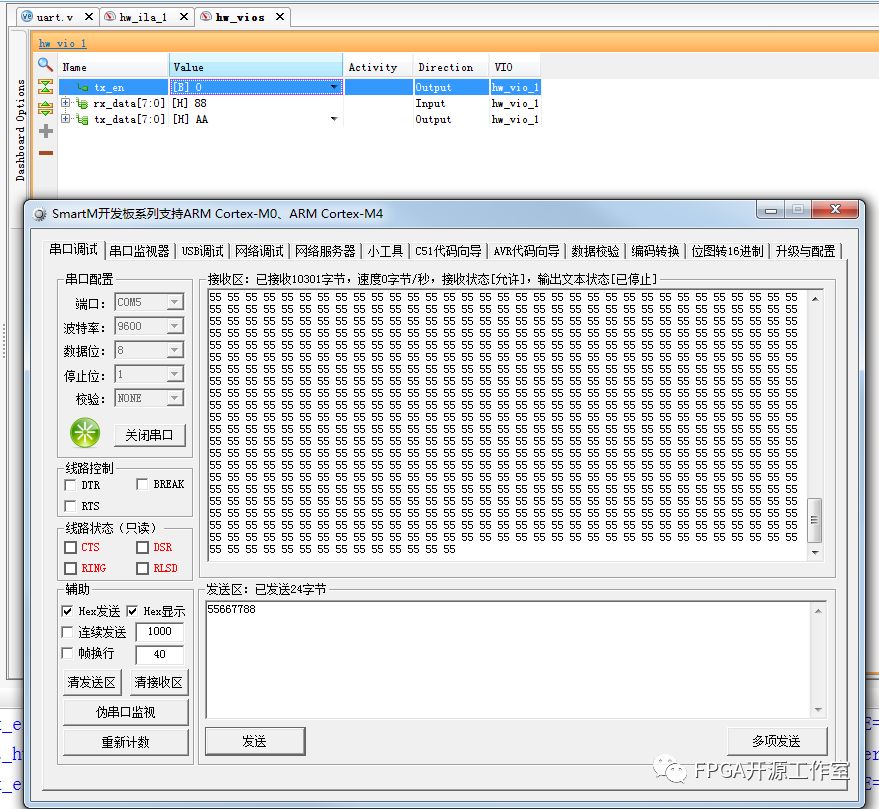Click the send area text input box
Image resolution: width=879 pixels, height=809 pixels.
point(510,658)
